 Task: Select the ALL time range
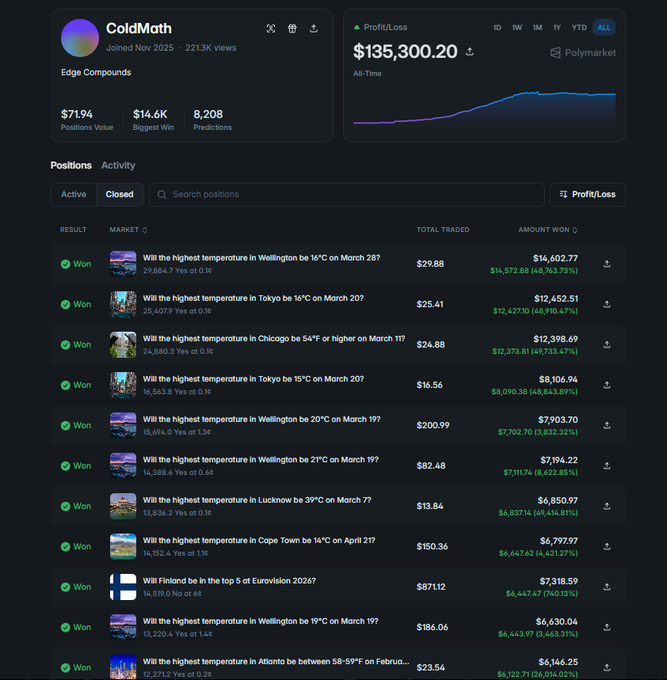tap(604, 27)
